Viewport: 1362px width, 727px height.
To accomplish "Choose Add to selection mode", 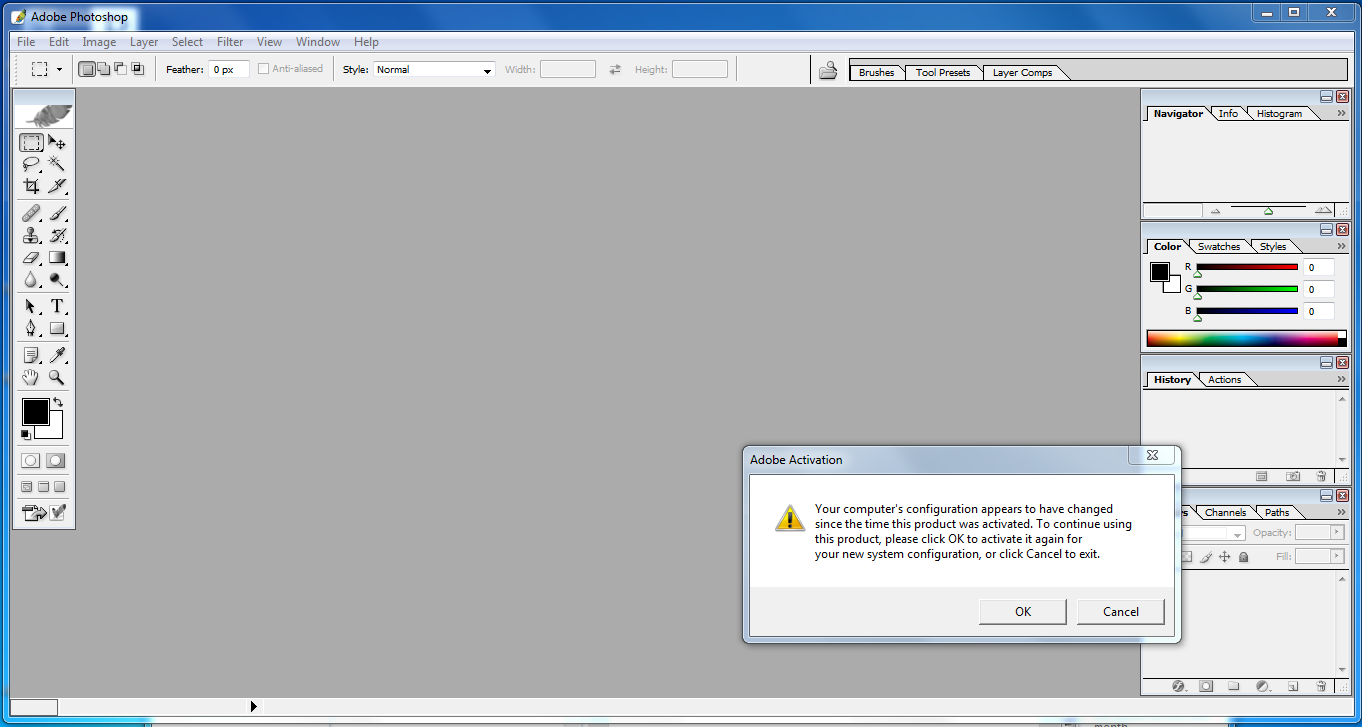I will tap(104, 69).
